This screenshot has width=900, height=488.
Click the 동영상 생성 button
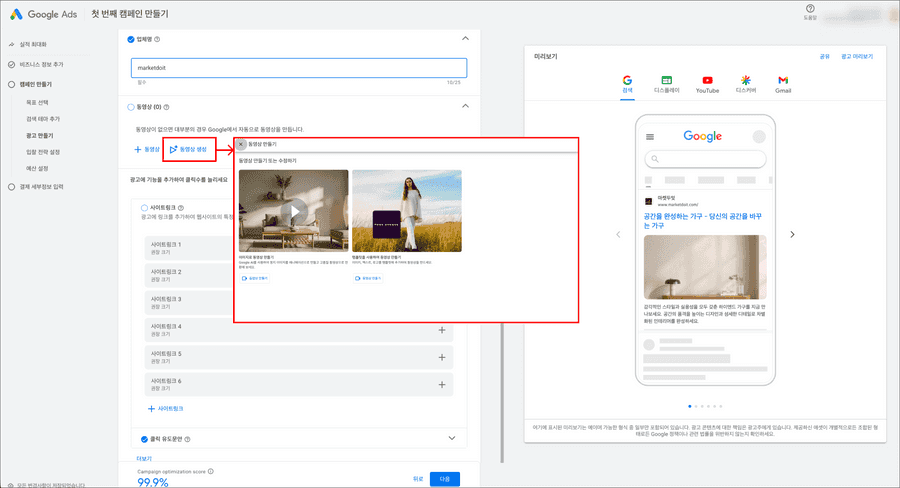point(189,149)
